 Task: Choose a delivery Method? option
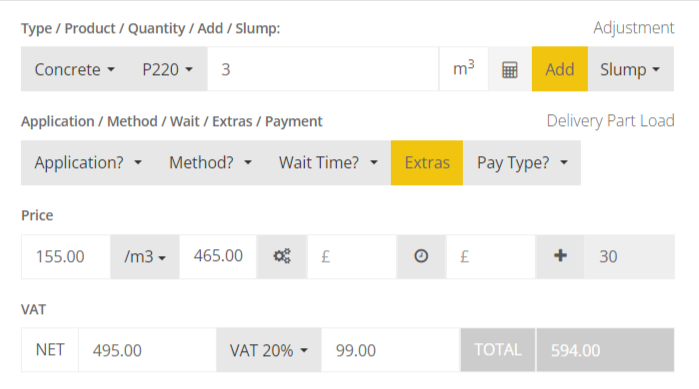click(210, 163)
